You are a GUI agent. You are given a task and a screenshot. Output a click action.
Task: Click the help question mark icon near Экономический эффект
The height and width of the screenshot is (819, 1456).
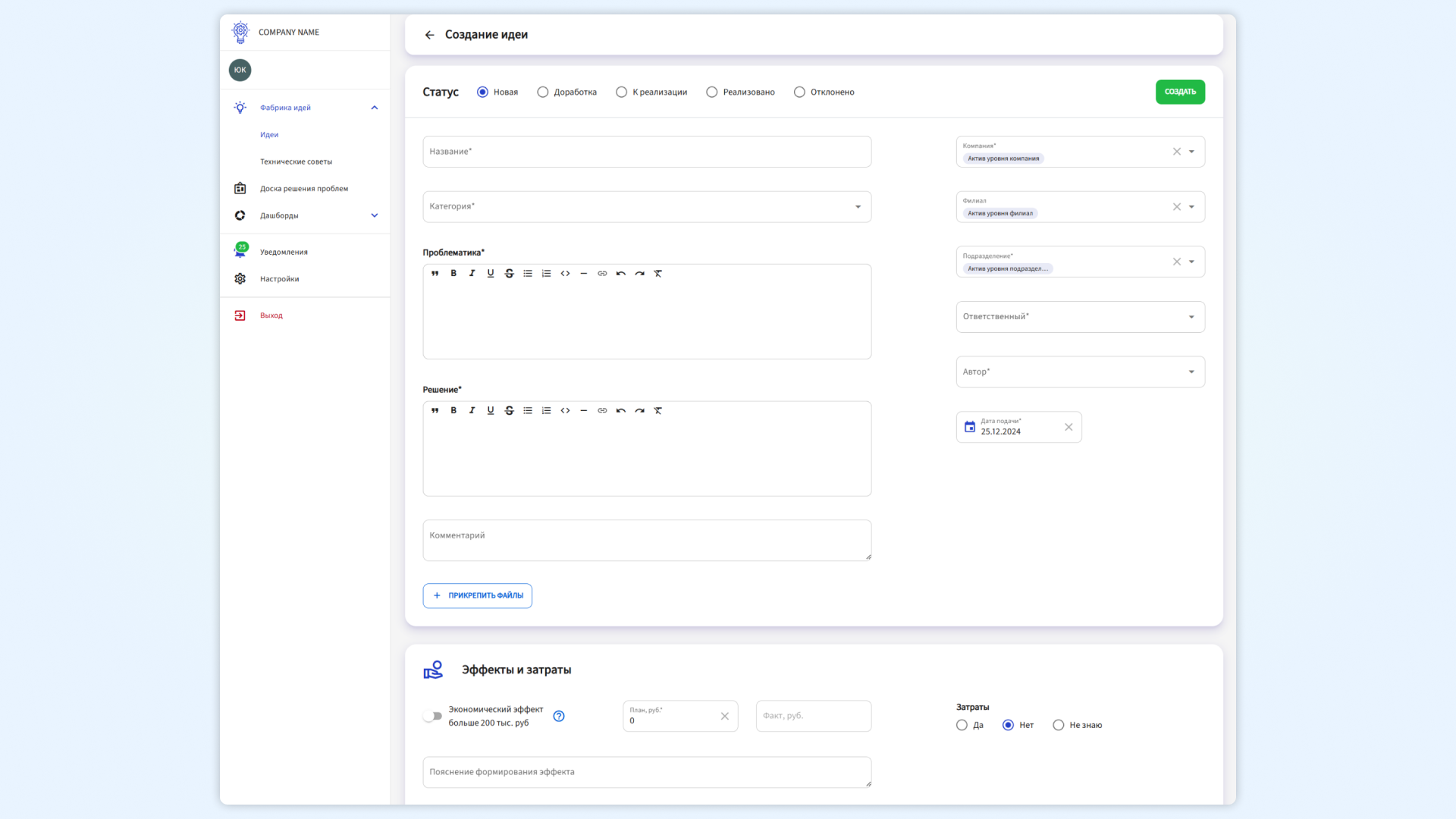point(559,717)
